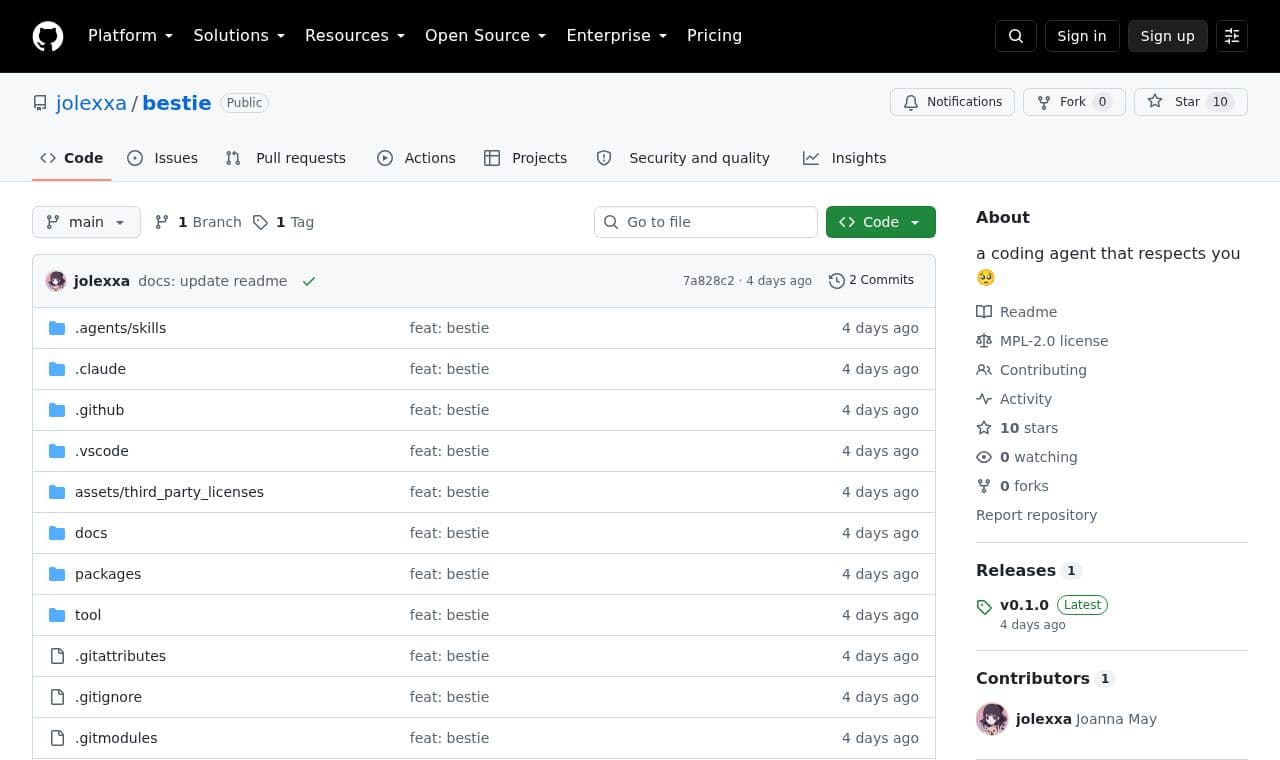Click the folder icon for .agents/skills
Viewport: 1280px width, 760px height.
tap(57, 328)
